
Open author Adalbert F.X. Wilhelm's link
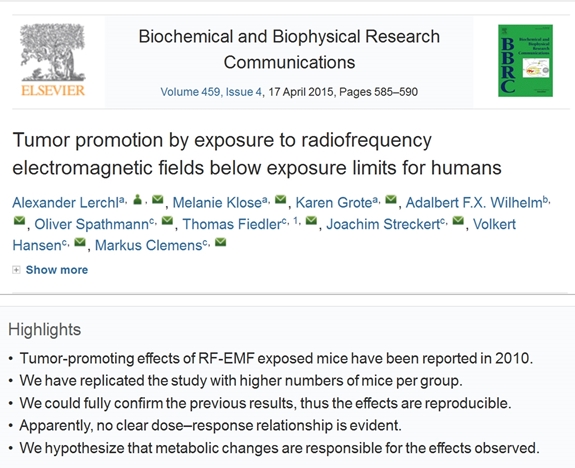tap(474, 203)
